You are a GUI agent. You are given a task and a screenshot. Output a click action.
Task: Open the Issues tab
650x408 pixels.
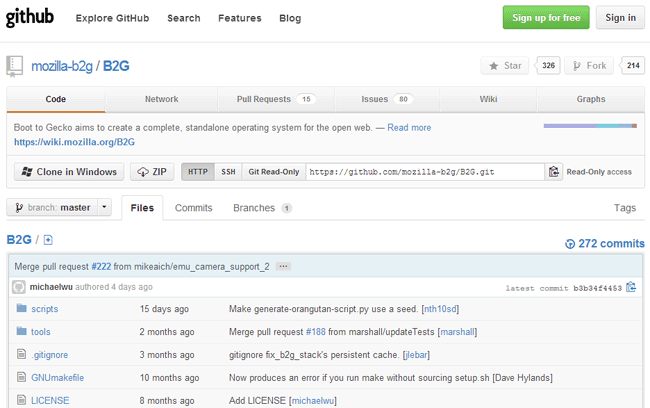[x=387, y=99]
